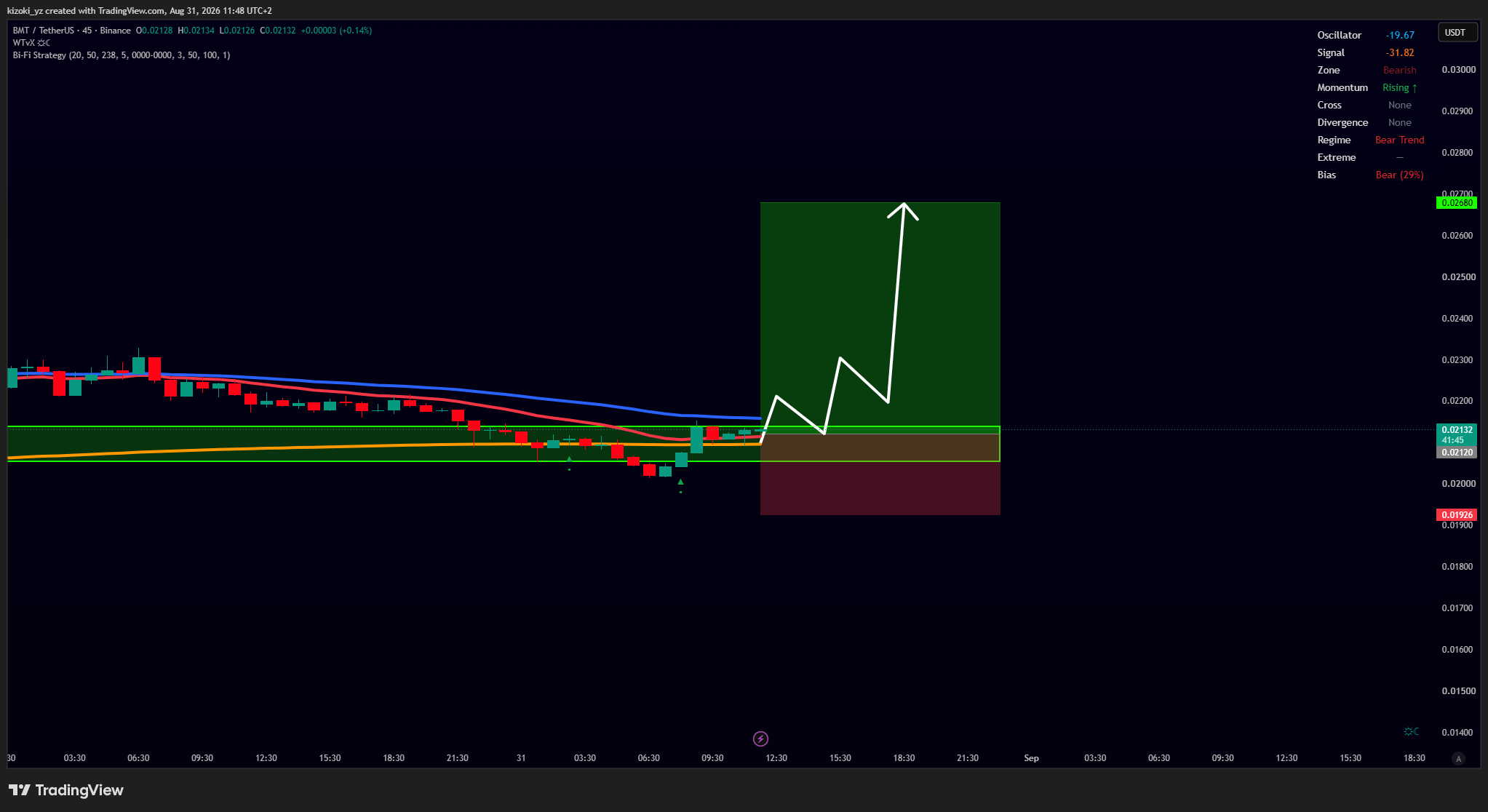Click the 31 date label on time axis
Image resolution: width=1488 pixels, height=812 pixels.
click(x=521, y=758)
